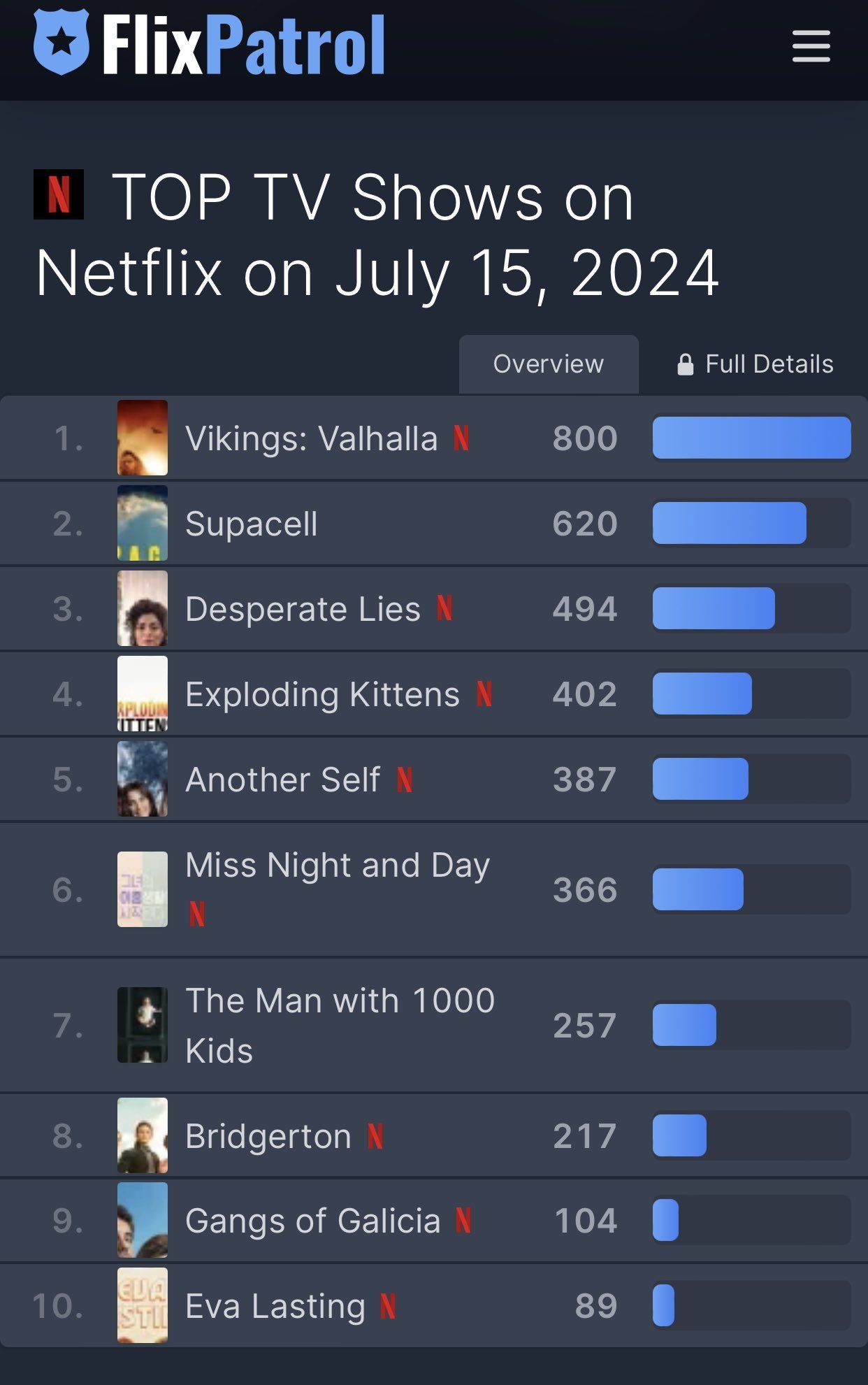Open the Supacell show link
This screenshot has width=868, height=1385.
(x=252, y=524)
